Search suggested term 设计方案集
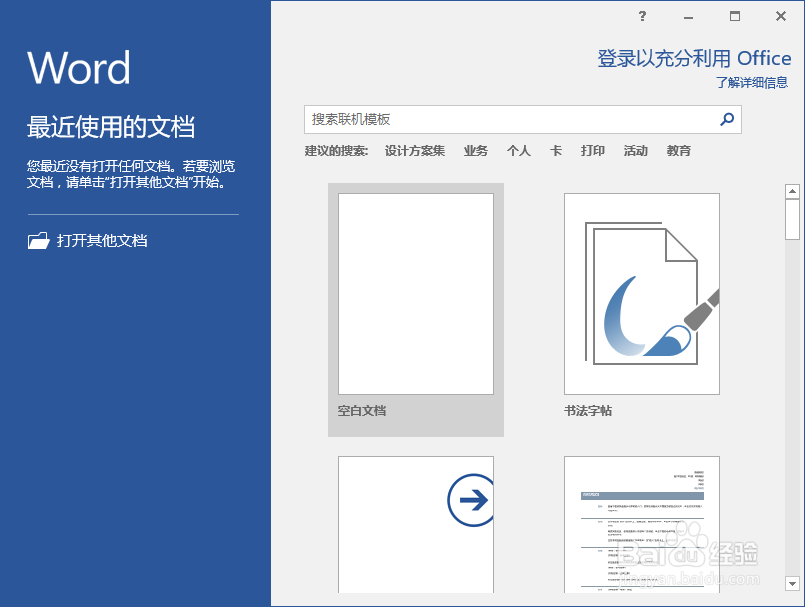This screenshot has width=805, height=607. click(x=415, y=151)
